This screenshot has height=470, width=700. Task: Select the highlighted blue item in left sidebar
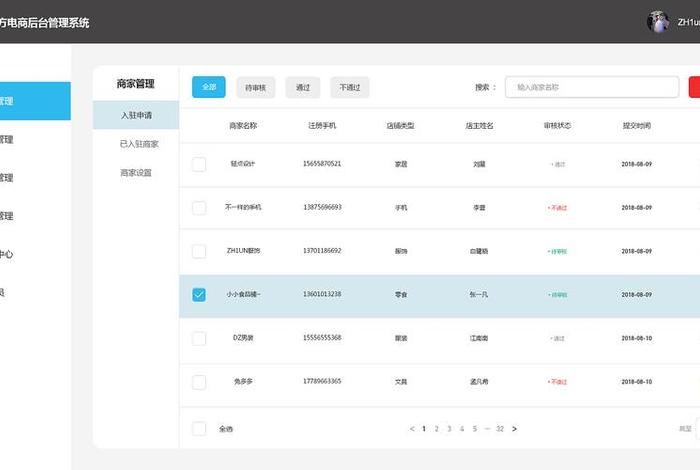coord(35,101)
